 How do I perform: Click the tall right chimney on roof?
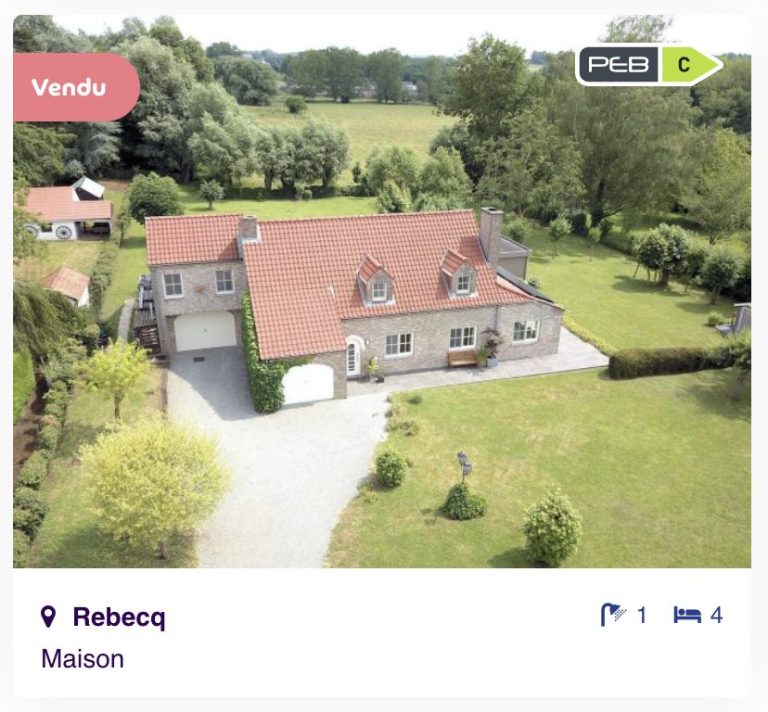(x=491, y=234)
